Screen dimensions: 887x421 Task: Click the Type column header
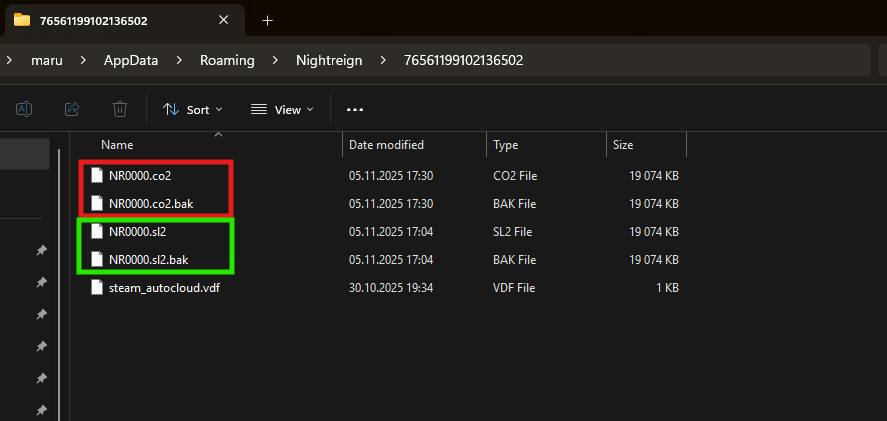(506, 145)
